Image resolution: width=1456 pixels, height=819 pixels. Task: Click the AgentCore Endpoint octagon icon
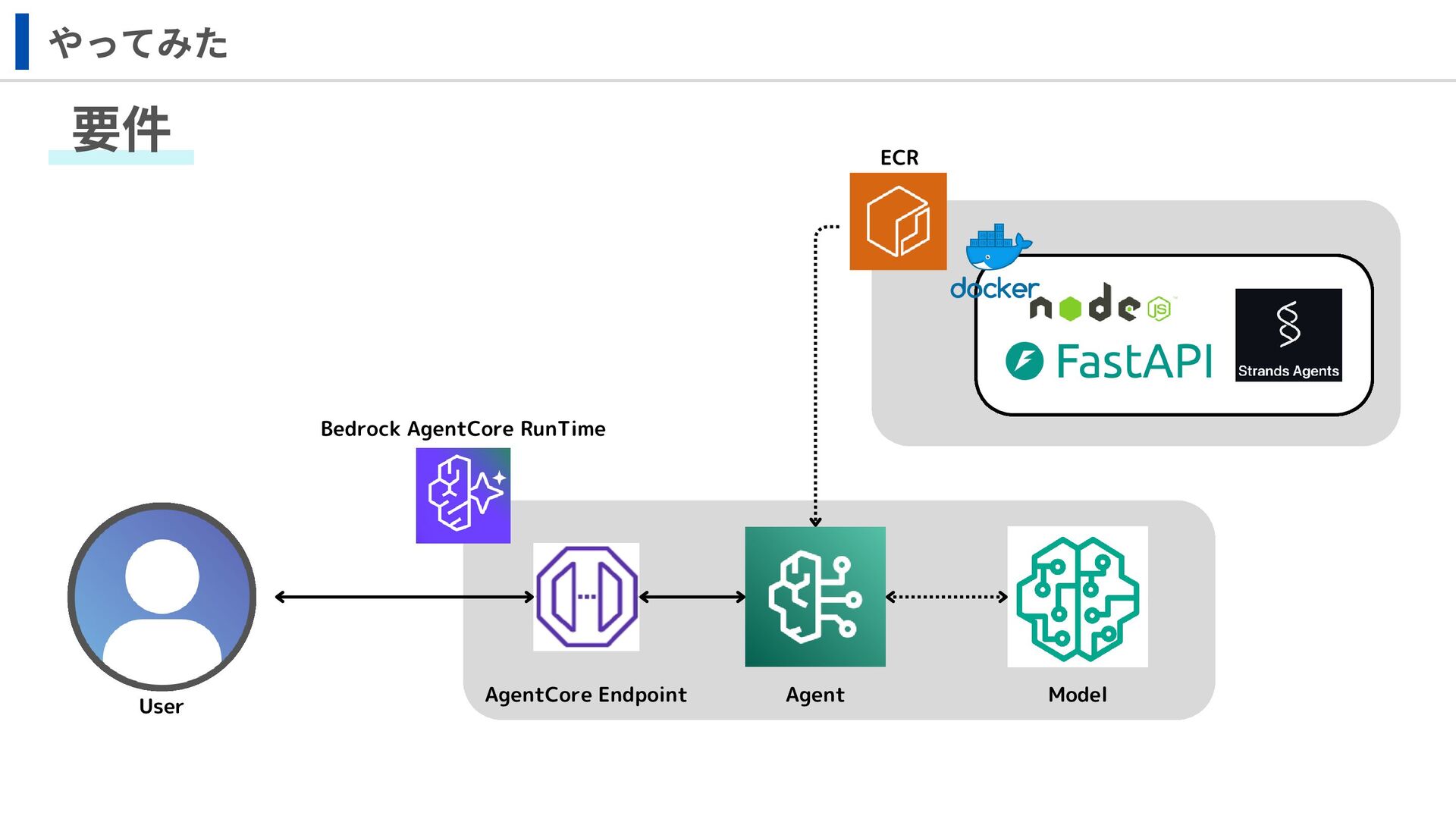586,597
